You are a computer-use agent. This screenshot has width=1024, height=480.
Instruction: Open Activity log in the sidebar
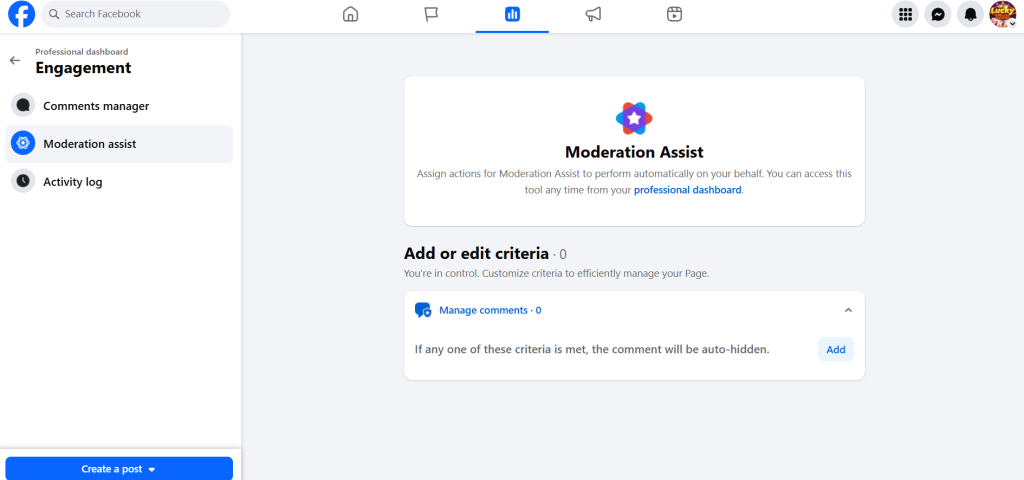coord(72,182)
